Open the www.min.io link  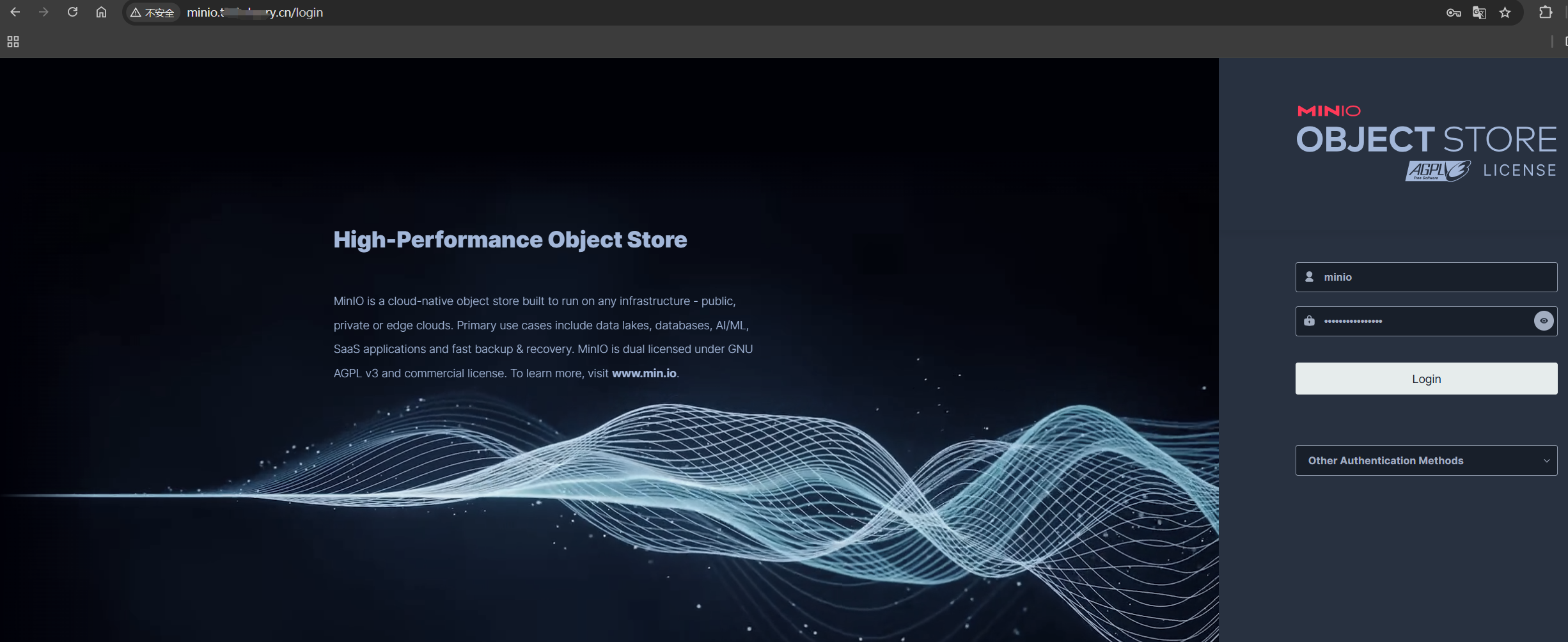pos(644,373)
